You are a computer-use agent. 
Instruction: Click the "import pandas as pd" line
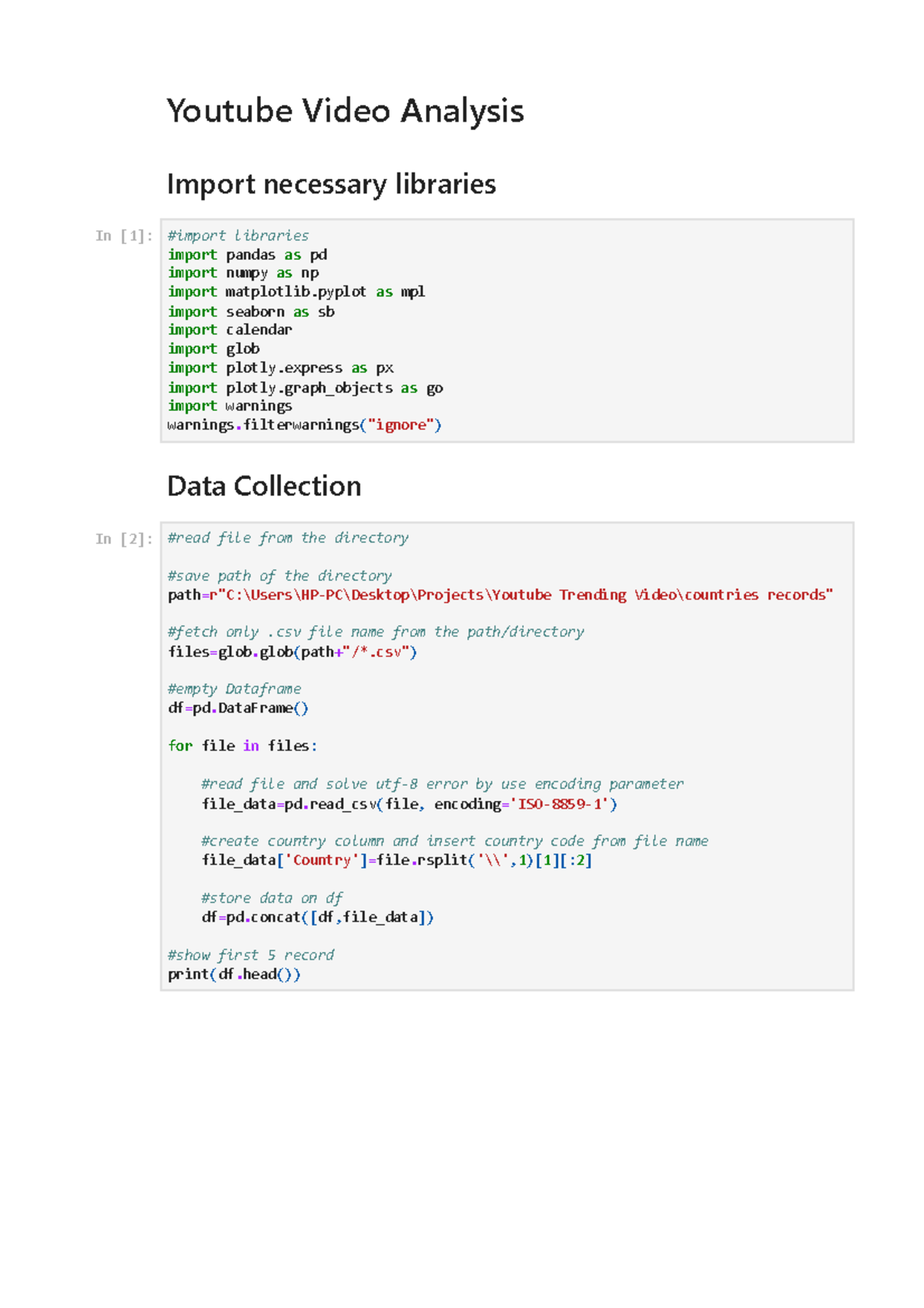(x=247, y=255)
